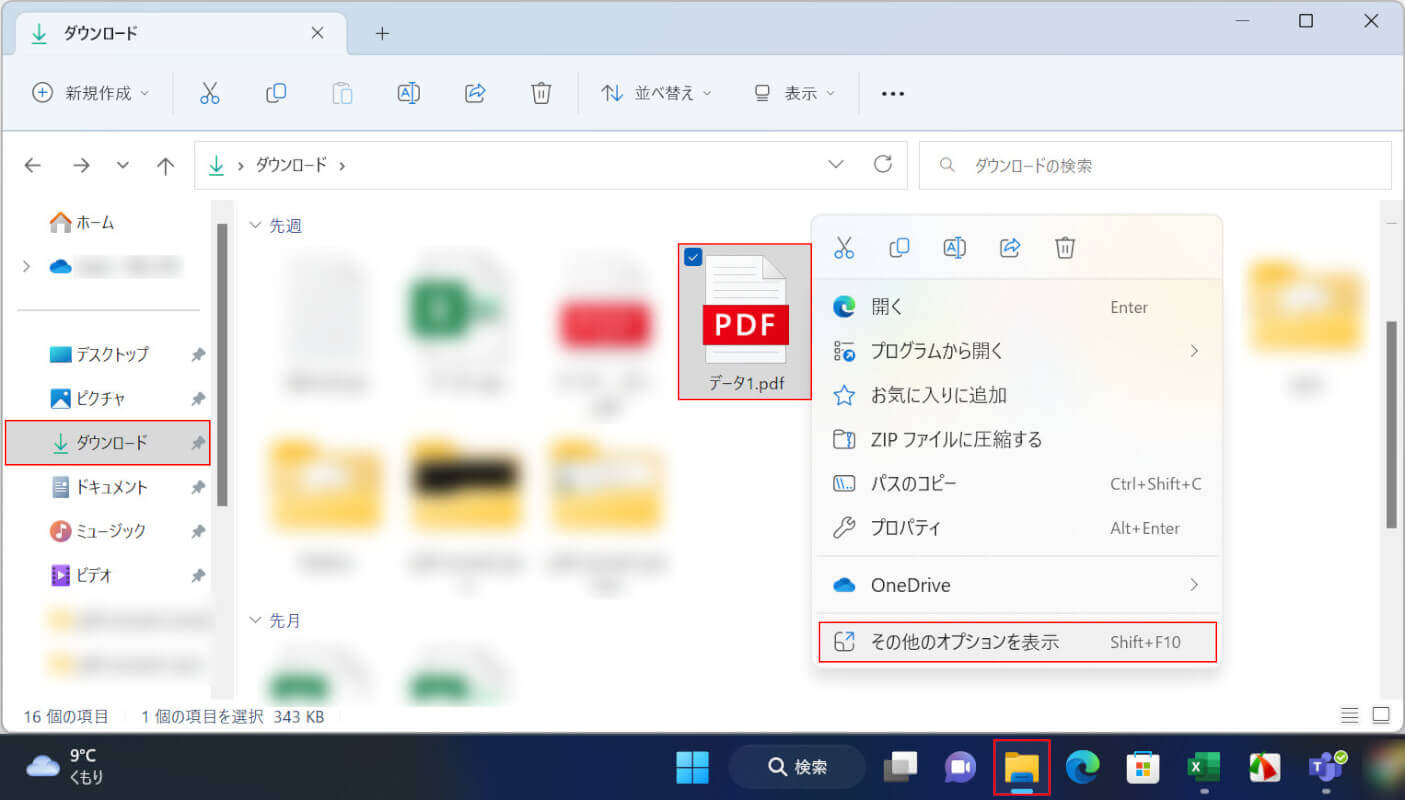1405x800 pixels.
Task: Uncheck the データ1.pdf selection checkbox
Action: pos(693,257)
